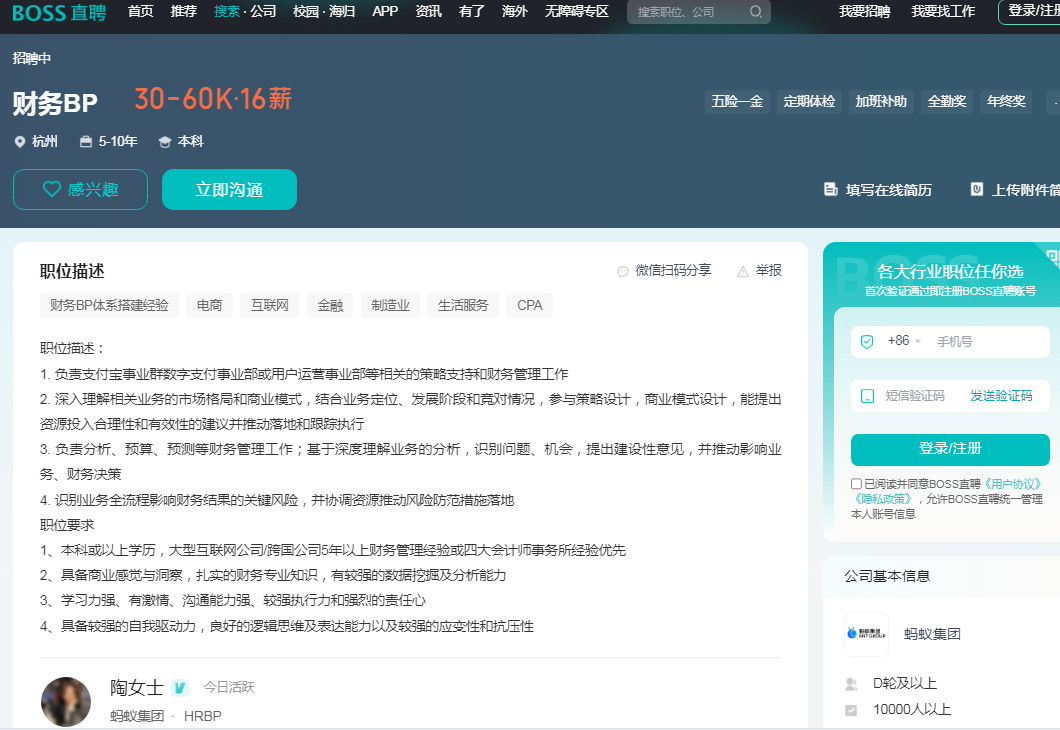This screenshot has width=1060, height=730.
Task: Click the 全勤奖 benefit tag
Action: pyautogui.click(x=946, y=101)
